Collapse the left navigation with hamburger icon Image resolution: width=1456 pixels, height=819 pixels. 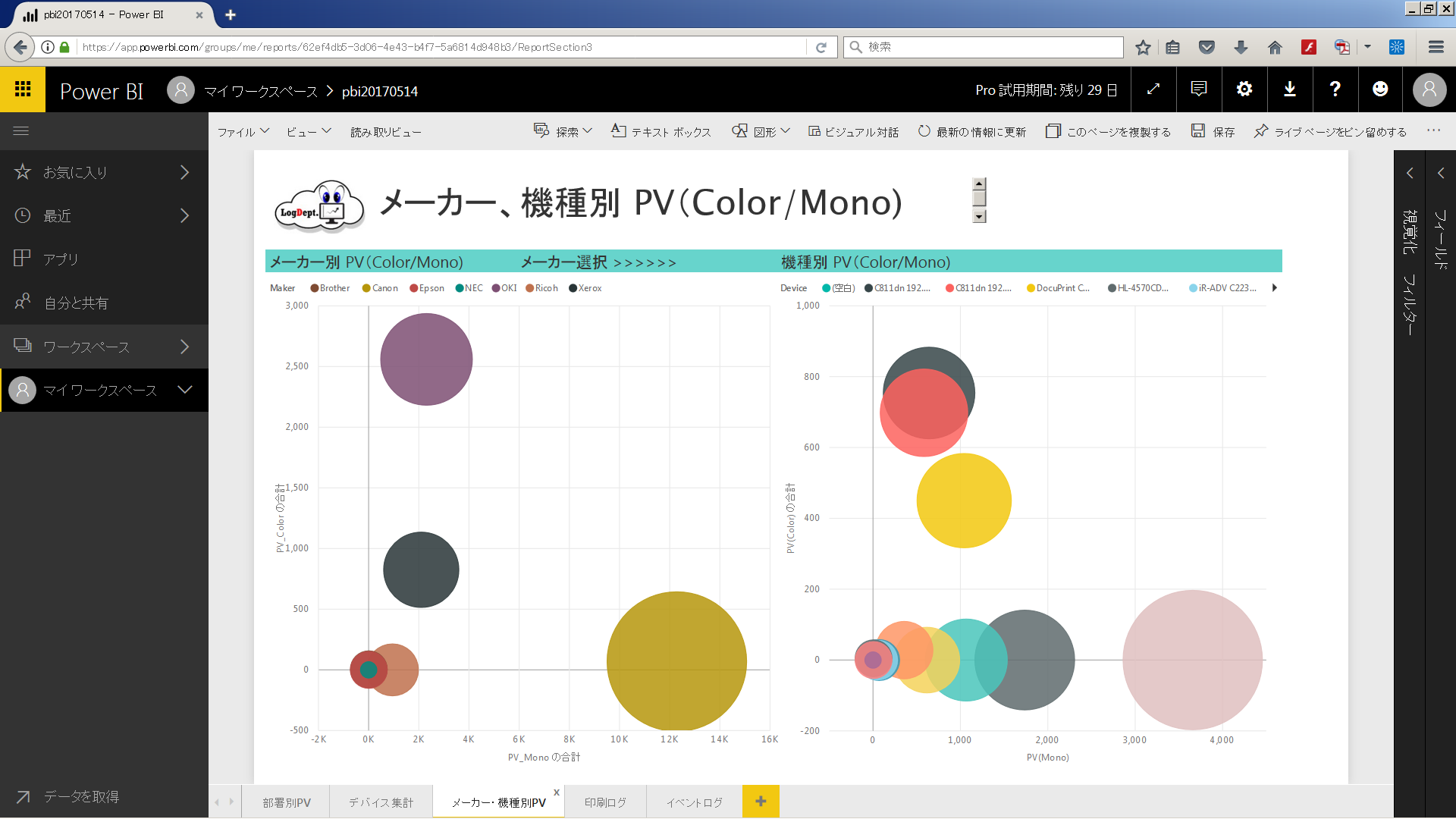coord(21,131)
